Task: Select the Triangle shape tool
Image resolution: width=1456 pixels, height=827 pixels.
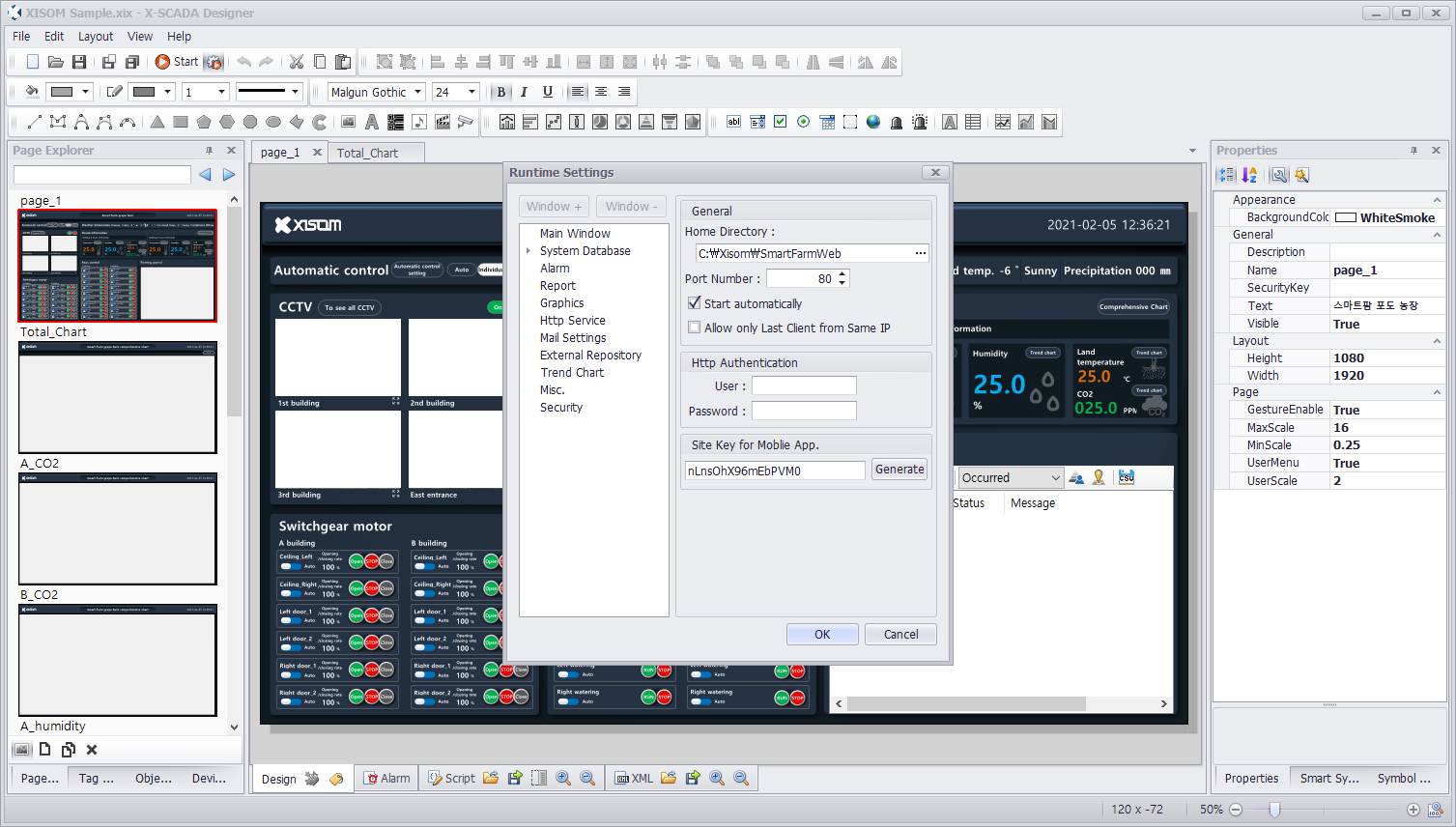Action: tap(157, 122)
